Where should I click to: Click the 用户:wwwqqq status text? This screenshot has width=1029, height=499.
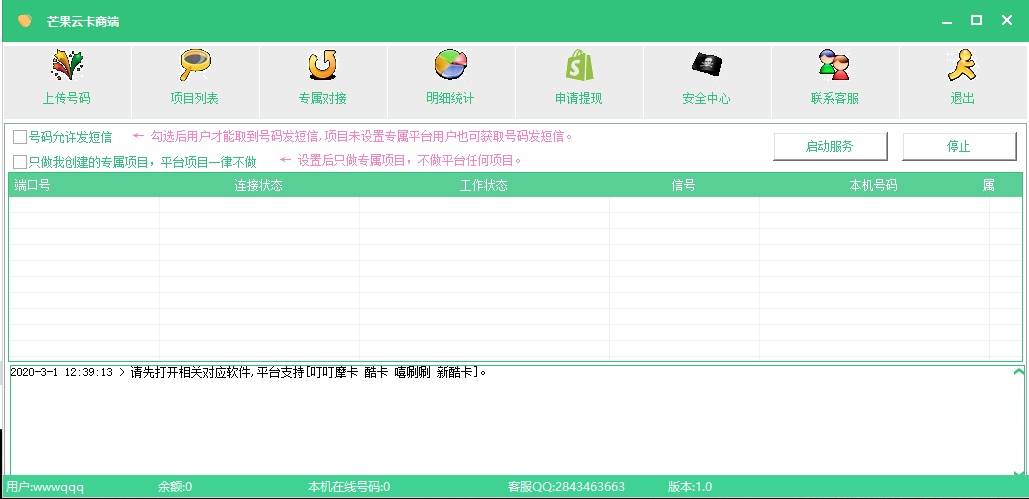click(45, 487)
